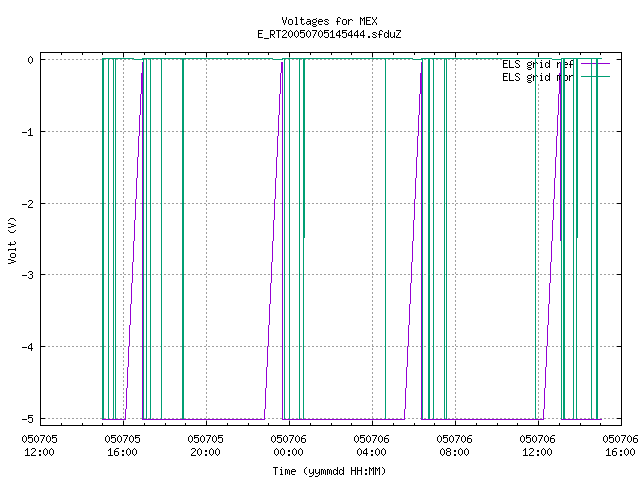Select the y-axis tick label "-2"
This screenshot has width=640, height=480.
point(27,204)
